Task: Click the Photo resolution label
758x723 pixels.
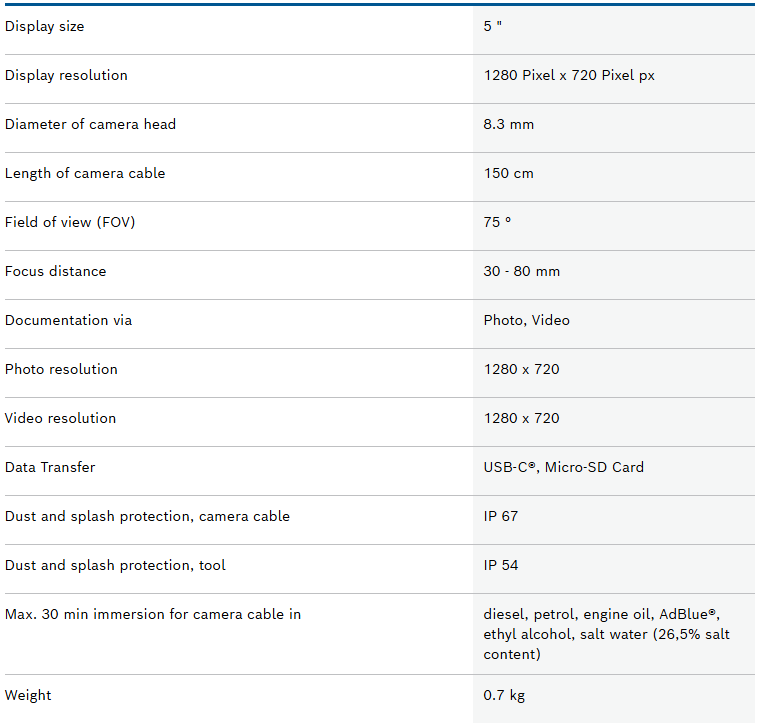Action: 61,370
